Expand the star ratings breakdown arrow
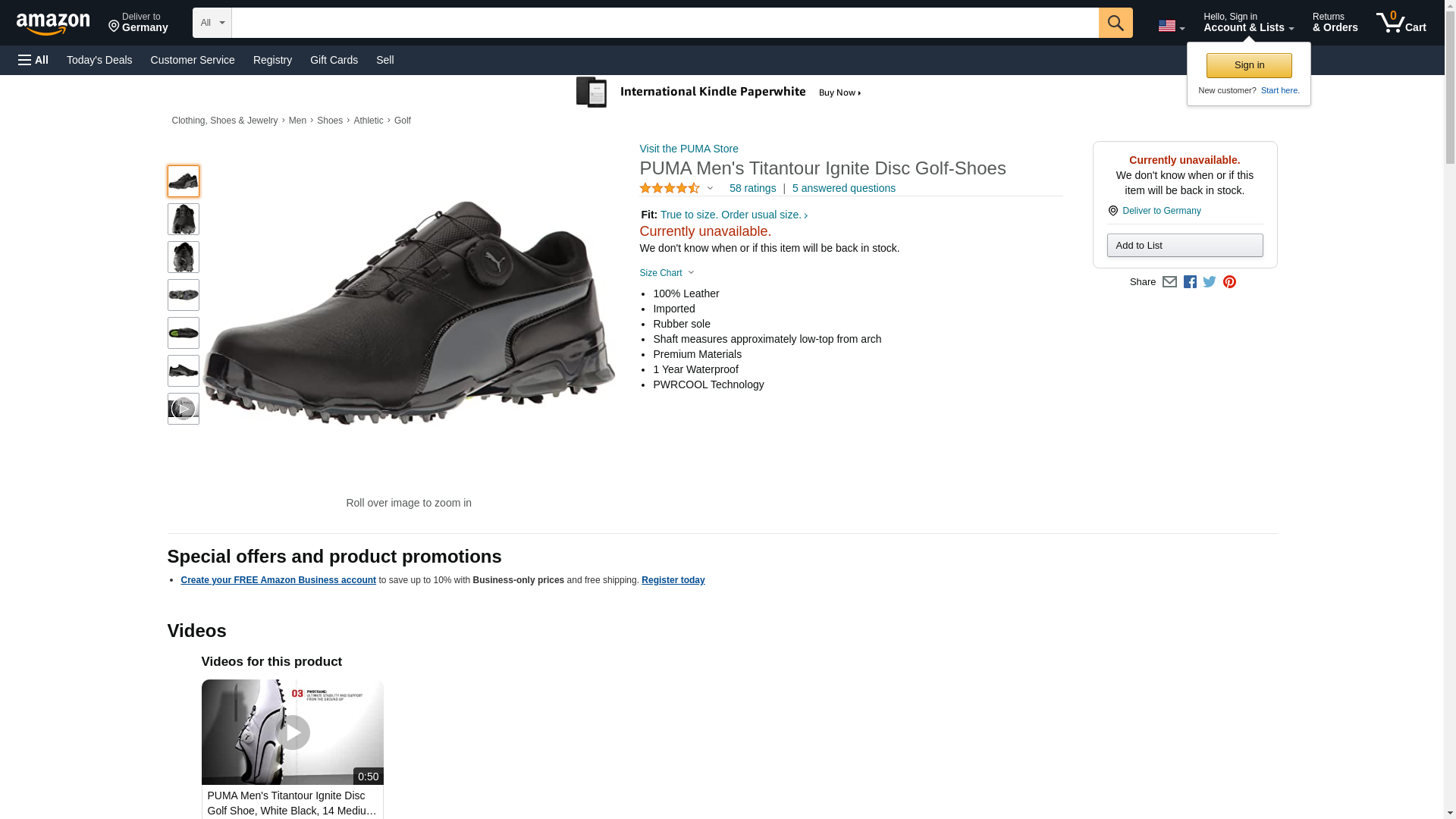1456x819 pixels. [710, 188]
